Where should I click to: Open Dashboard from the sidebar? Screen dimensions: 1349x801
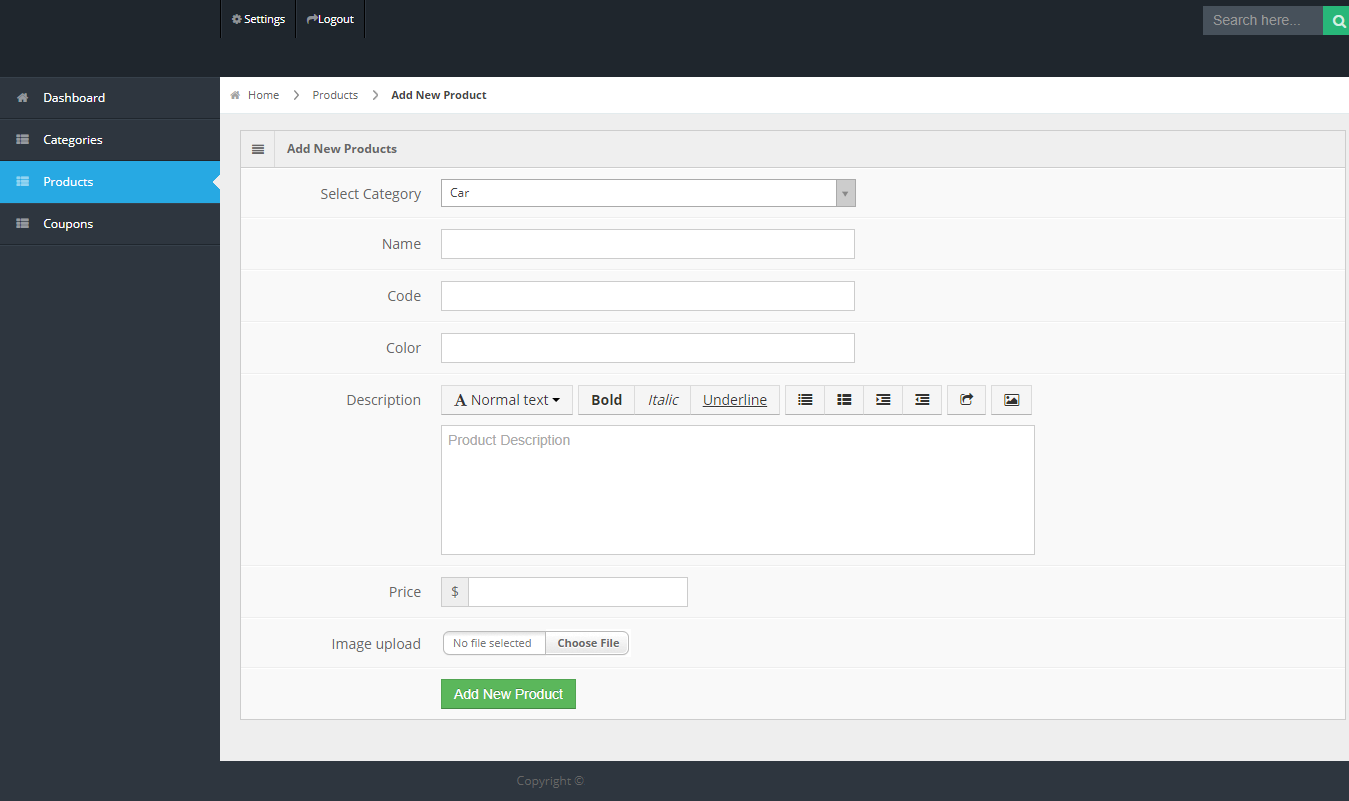[x=110, y=98]
